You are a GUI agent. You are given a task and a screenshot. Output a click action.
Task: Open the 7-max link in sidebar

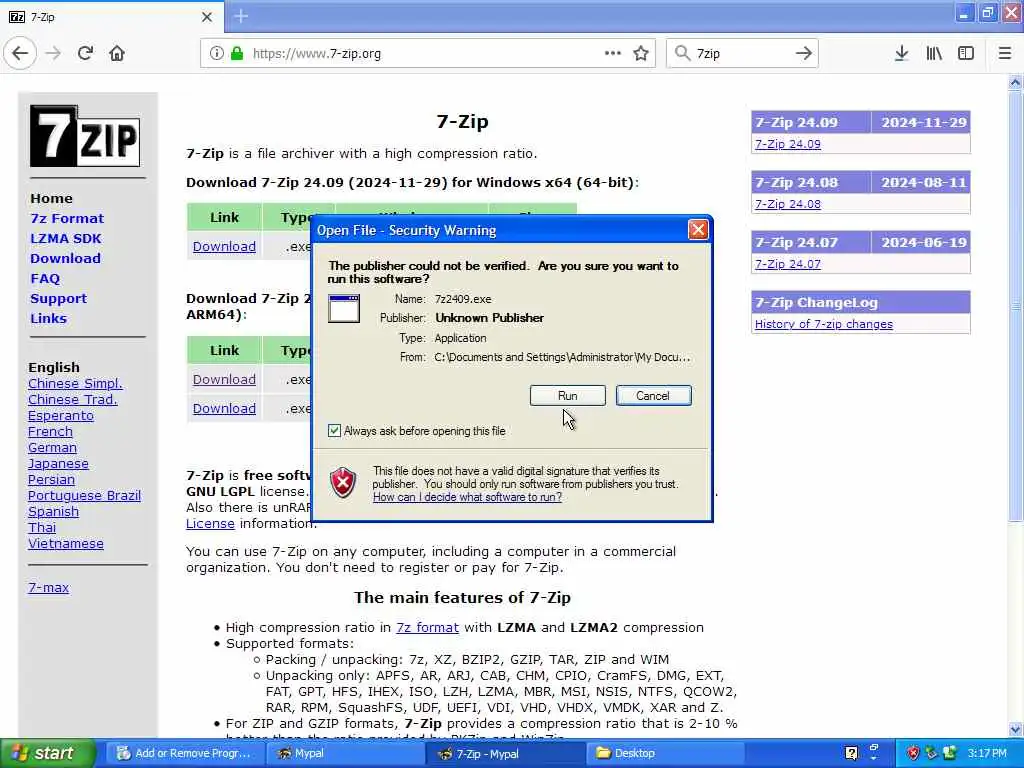coord(48,588)
